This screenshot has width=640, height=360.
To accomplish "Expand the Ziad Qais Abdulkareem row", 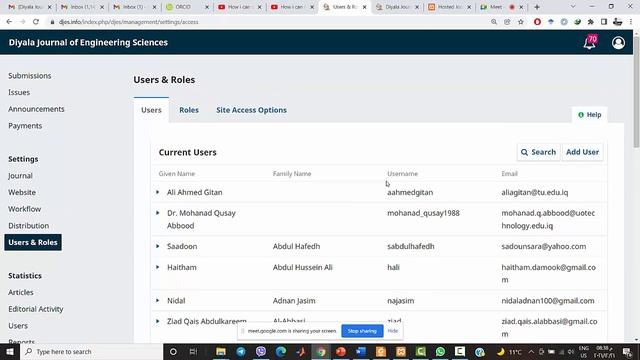I will click(x=158, y=321).
